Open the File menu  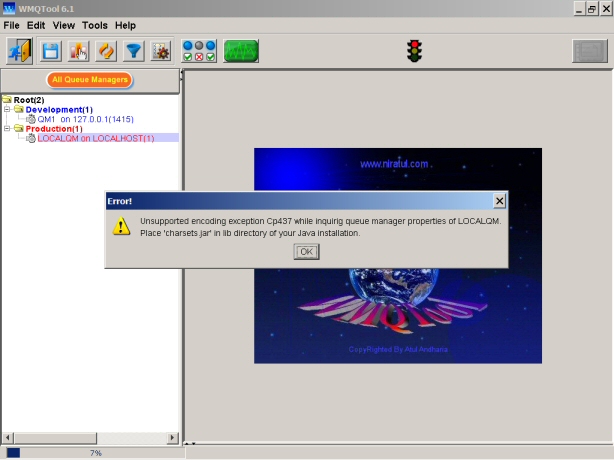click(11, 25)
